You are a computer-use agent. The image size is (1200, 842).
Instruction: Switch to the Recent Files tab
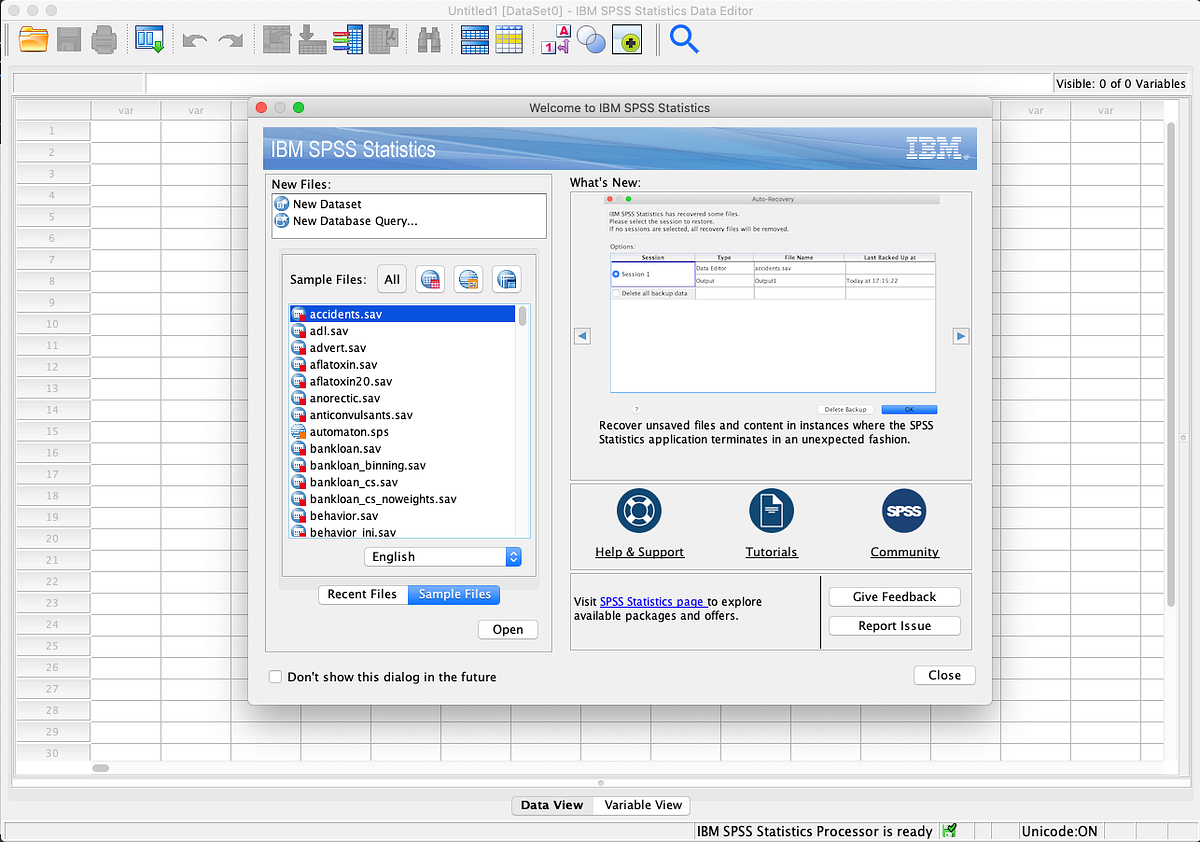tap(363, 594)
